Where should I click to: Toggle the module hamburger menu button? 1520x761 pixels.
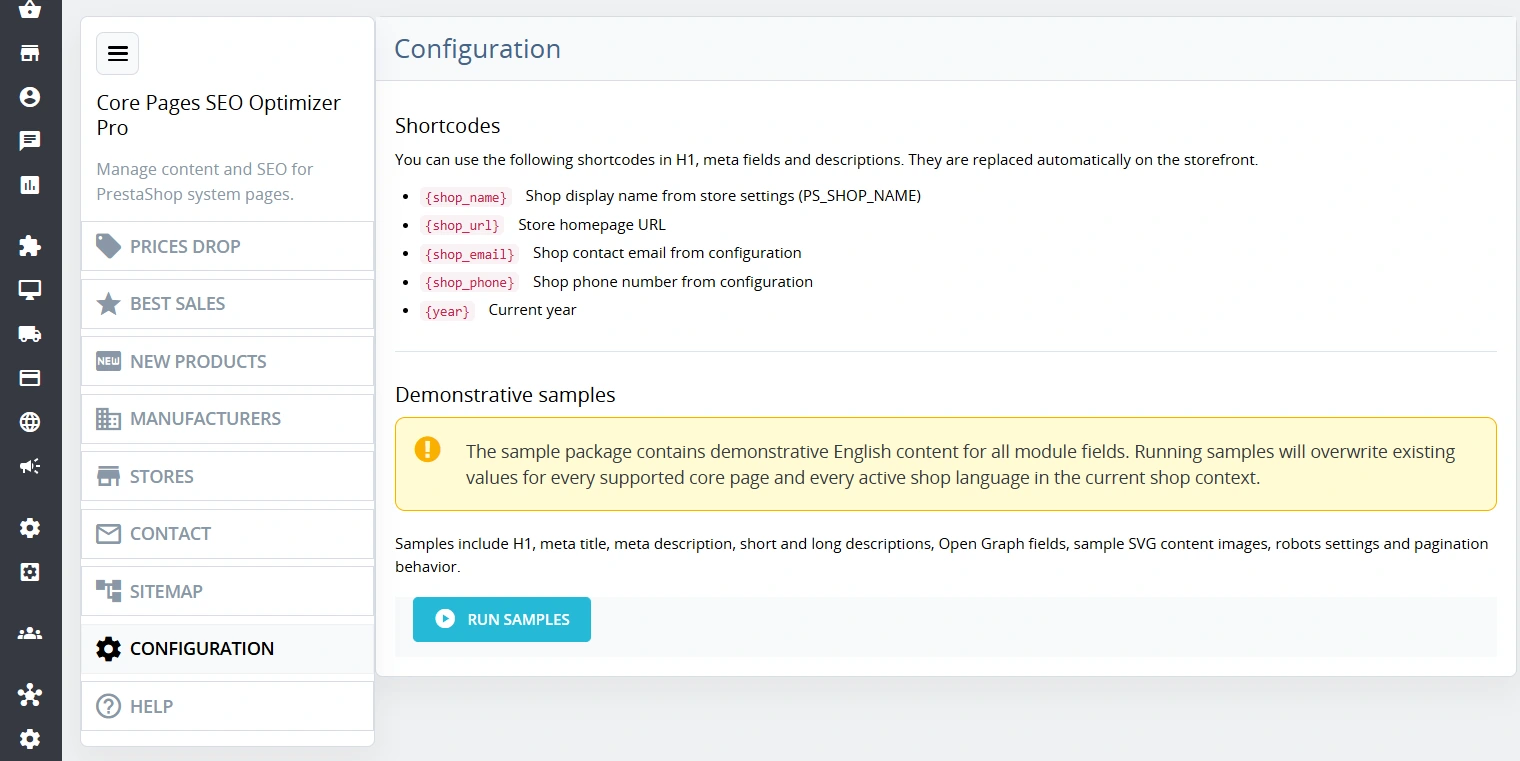point(118,54)
